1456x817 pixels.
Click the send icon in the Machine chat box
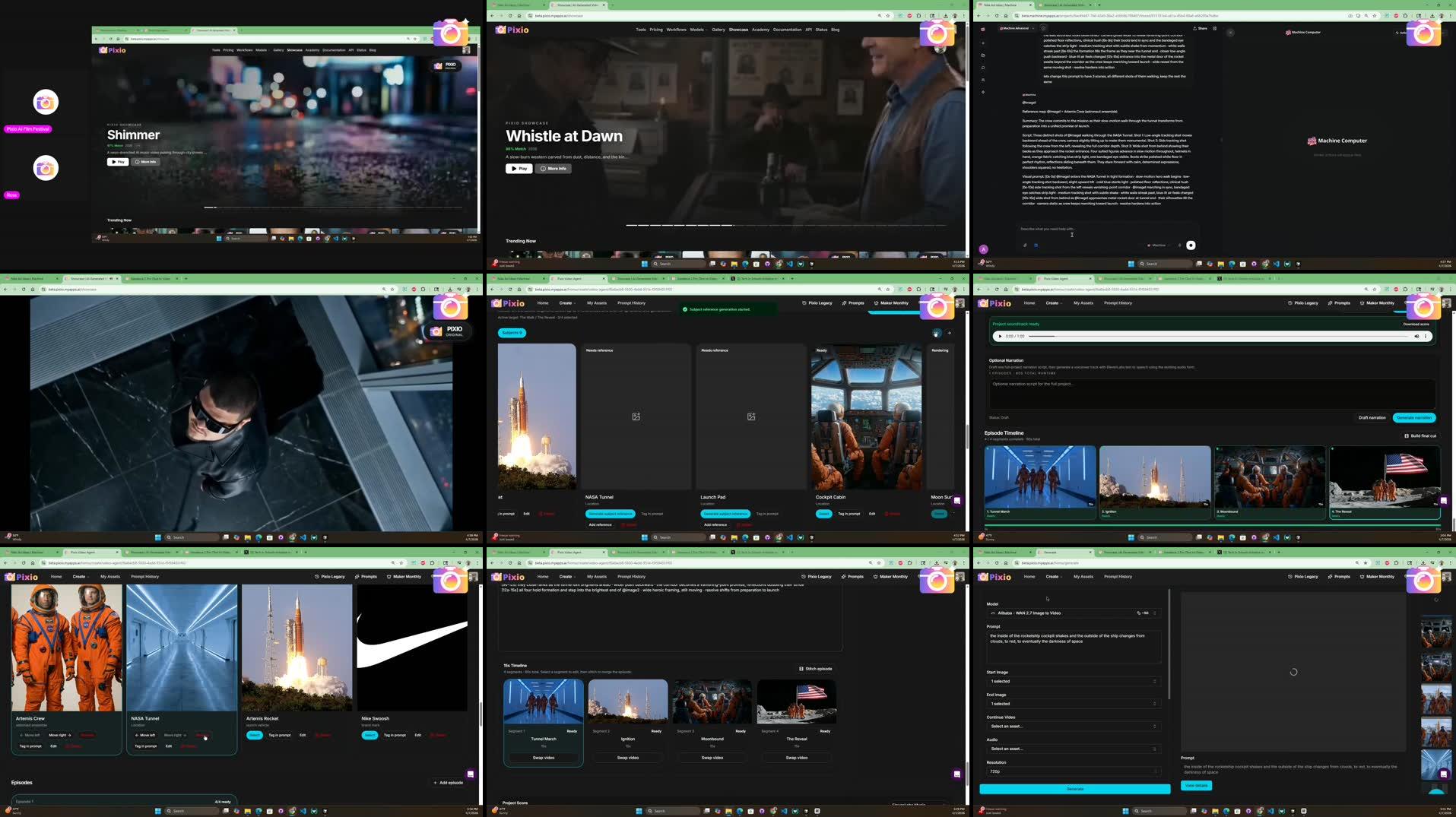click(x=1191, y=245)
